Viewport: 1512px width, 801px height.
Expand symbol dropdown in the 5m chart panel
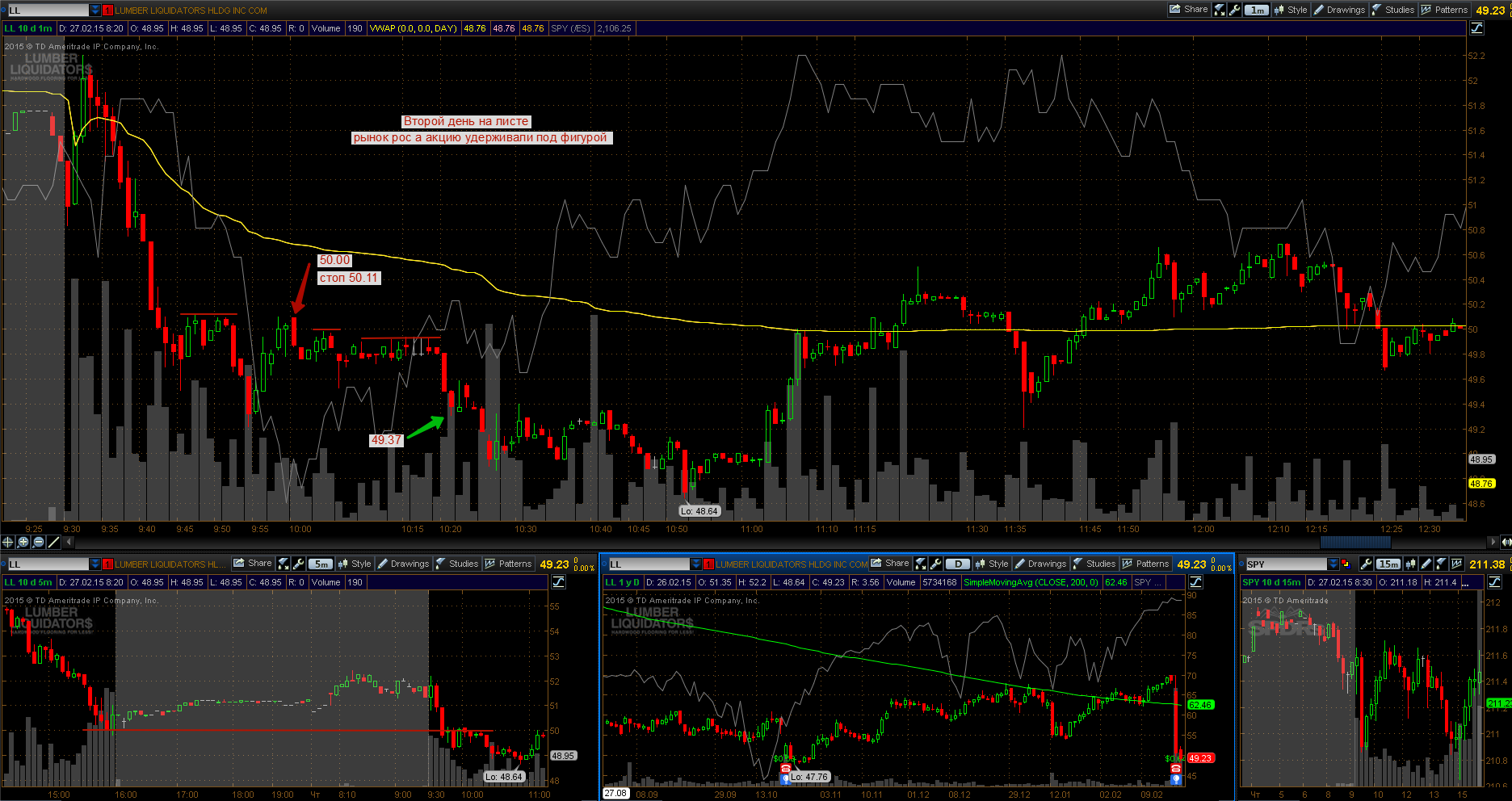coord(95,564)
